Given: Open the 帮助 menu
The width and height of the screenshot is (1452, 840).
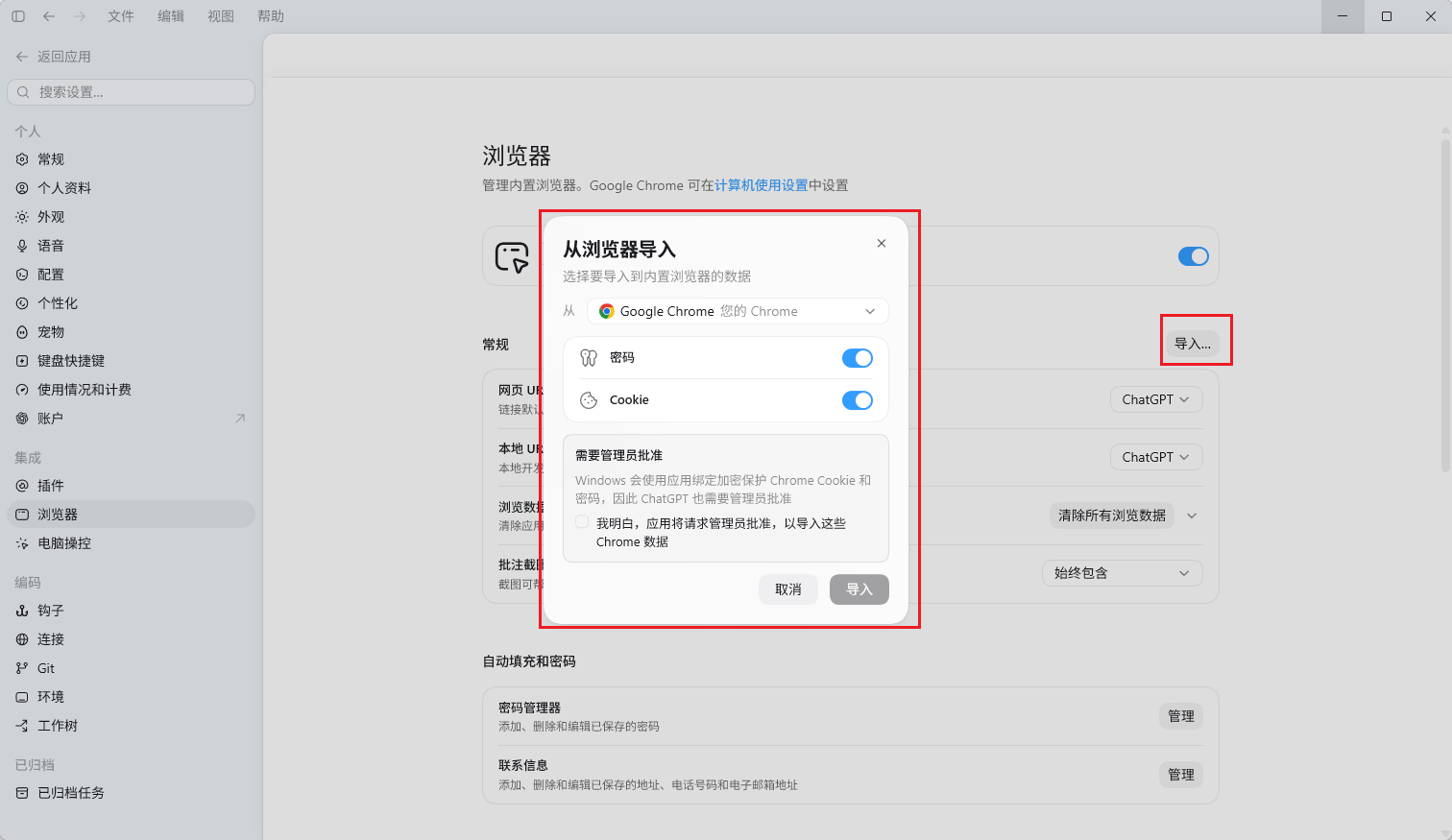Looking at the screenshot, I should click(x=271, y=16).
